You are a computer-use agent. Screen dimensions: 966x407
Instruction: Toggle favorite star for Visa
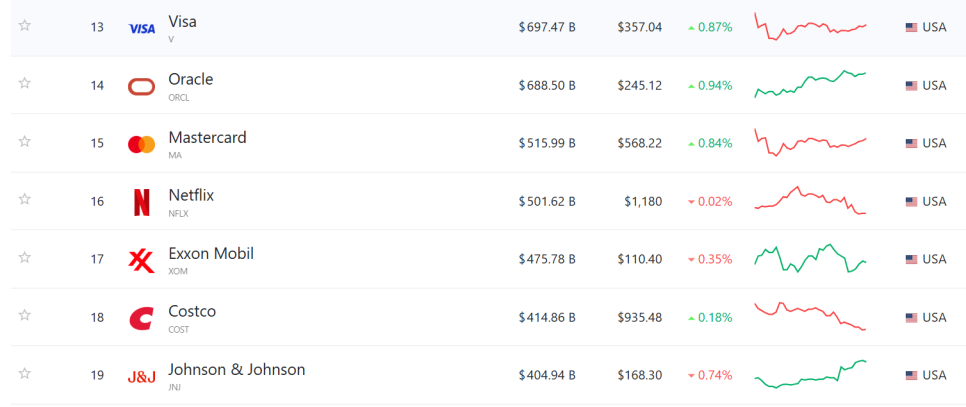25,25
